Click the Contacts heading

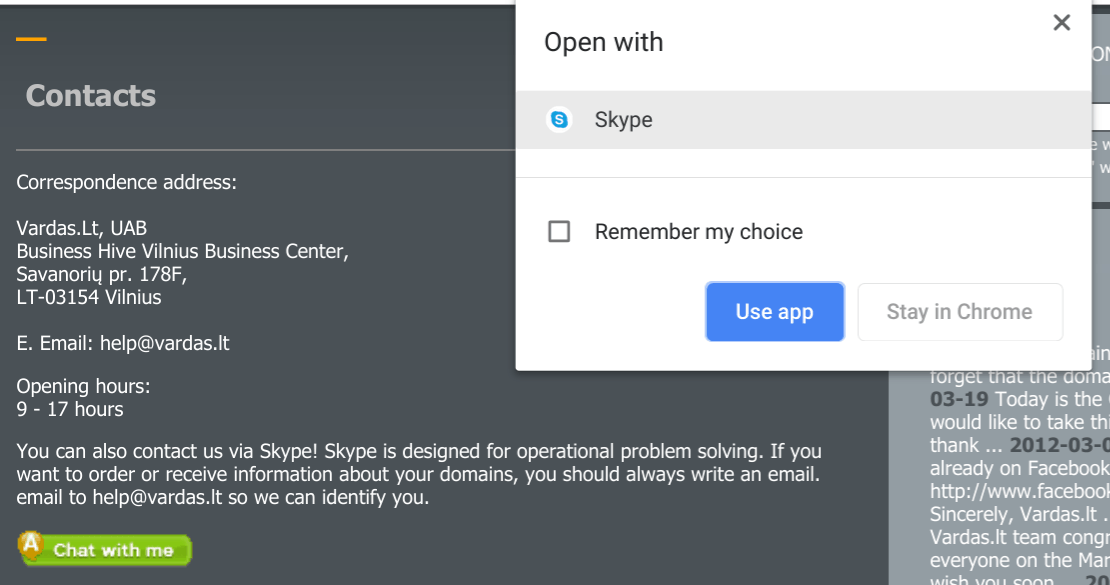pos(91,96)
